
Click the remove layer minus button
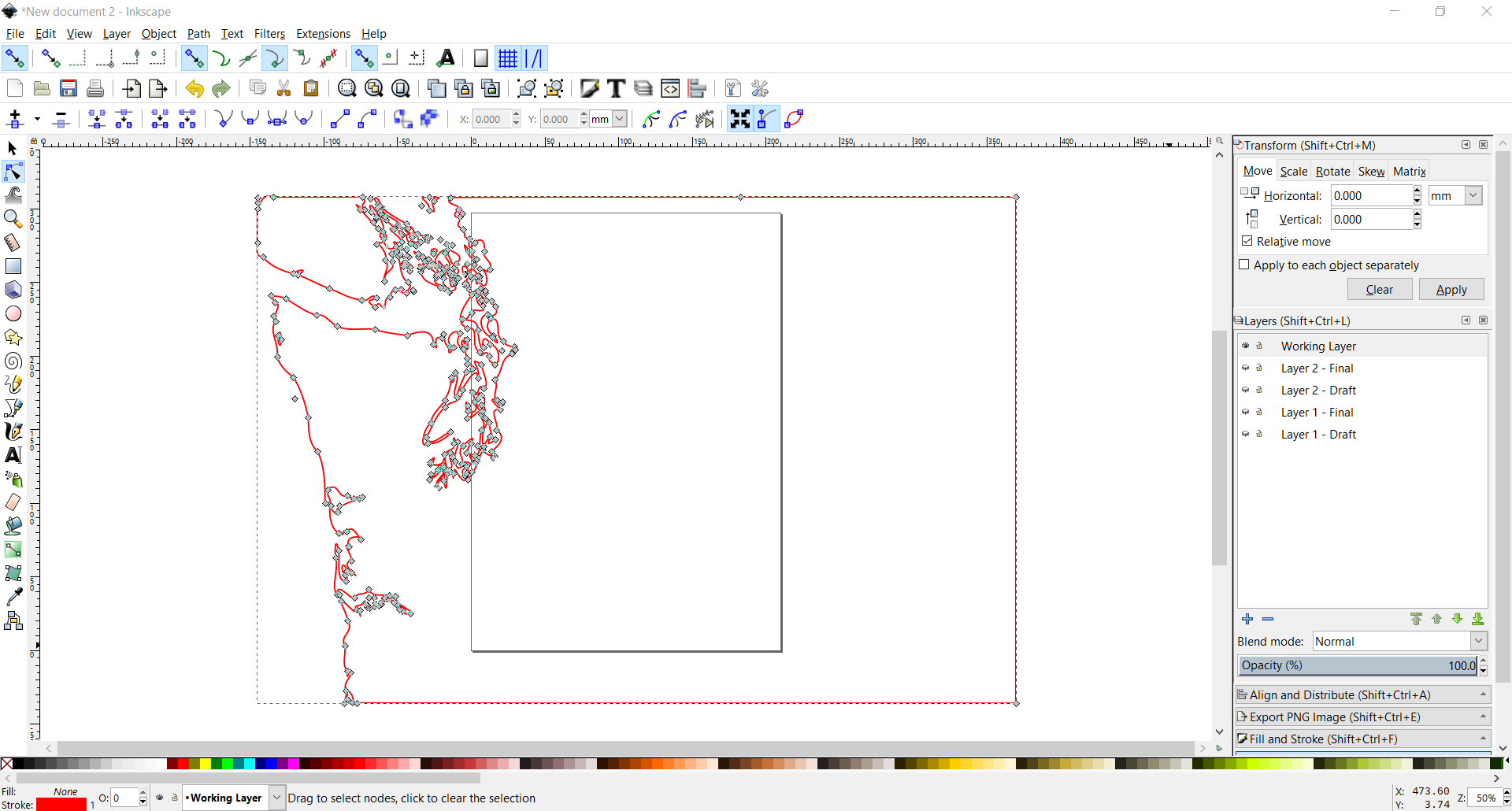pos(1268,619)
